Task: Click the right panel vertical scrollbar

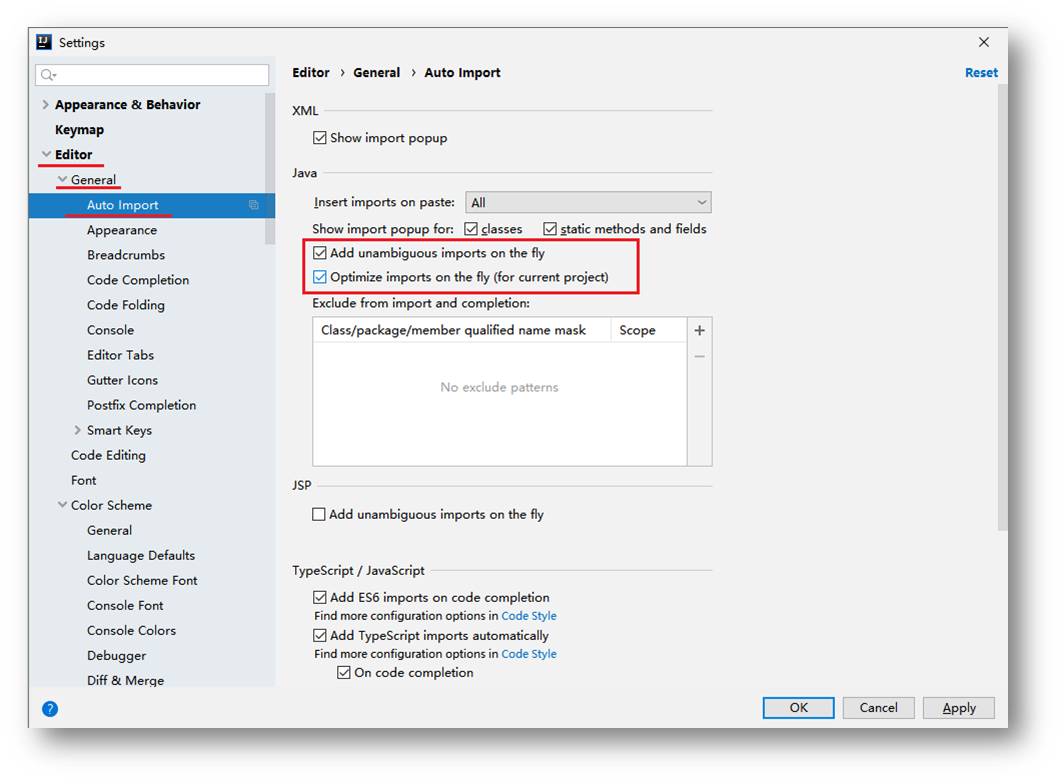Action: pos(1002,307)
